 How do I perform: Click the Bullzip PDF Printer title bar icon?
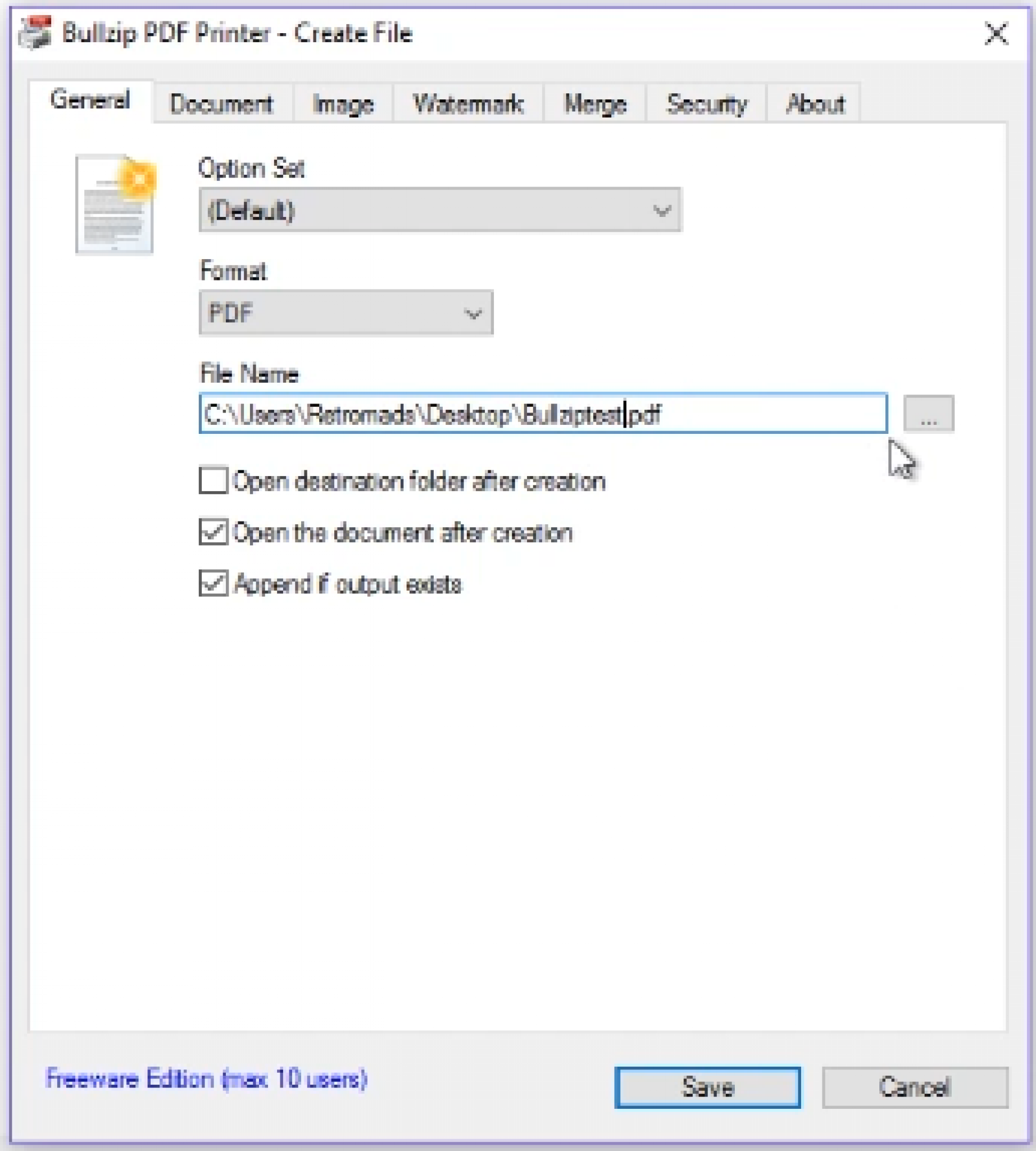tap(35, 32)
